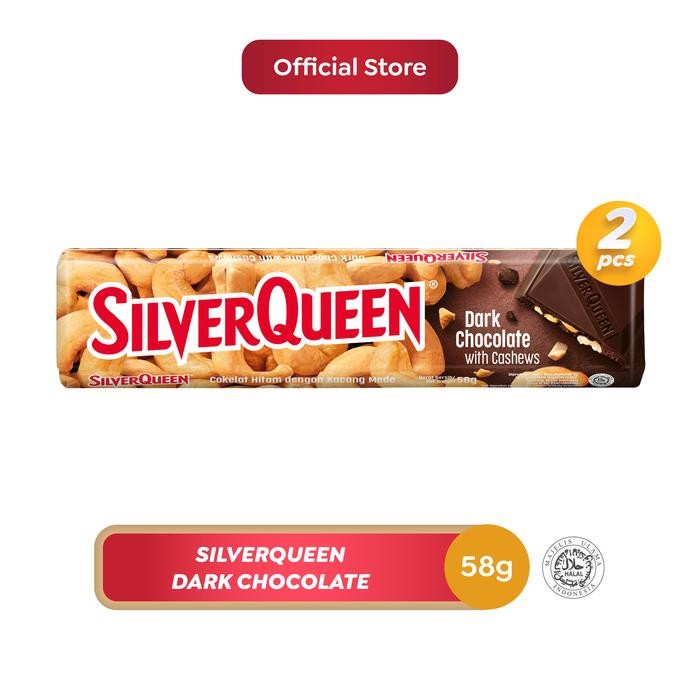This screenshot has height=700, width=700.
Task: Click the small SilverQueen logo at the wrapper's bottom-left
Action: click(139, 380)
